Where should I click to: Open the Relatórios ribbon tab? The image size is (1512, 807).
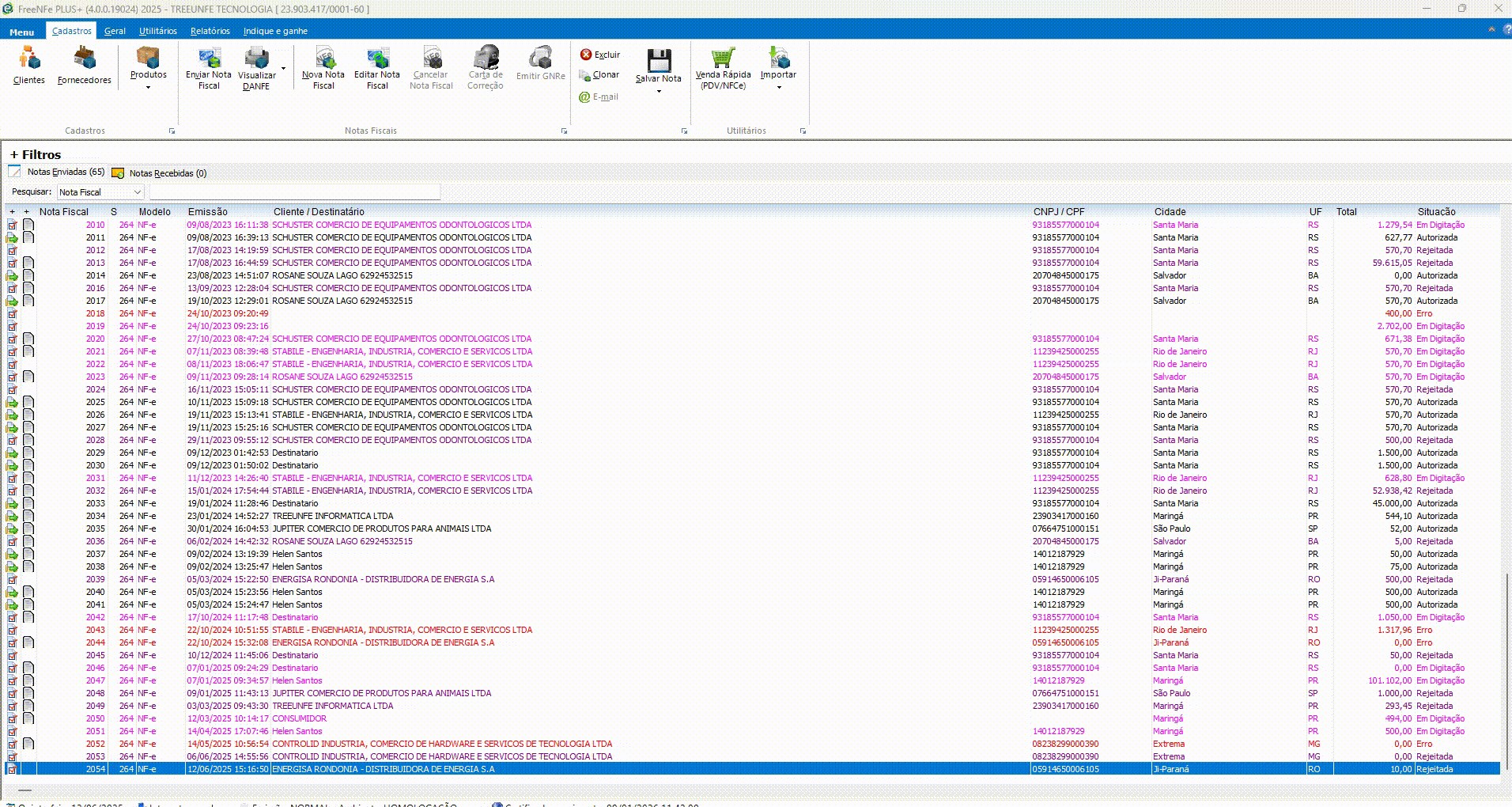[210, 31]
